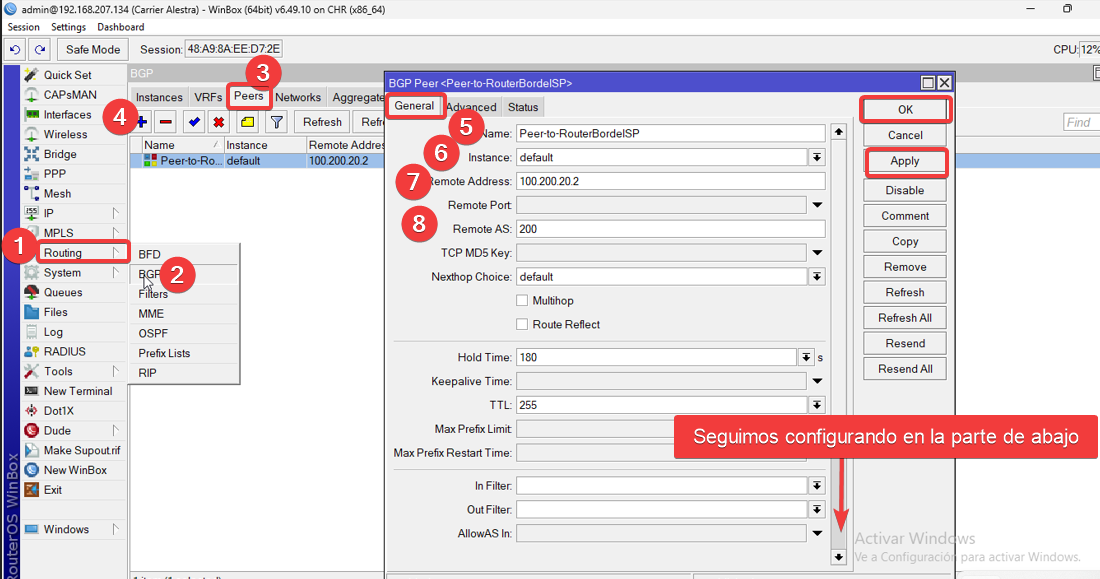Expand the Remote Port field arrow
1100x579 pixels.
(817, 206)
